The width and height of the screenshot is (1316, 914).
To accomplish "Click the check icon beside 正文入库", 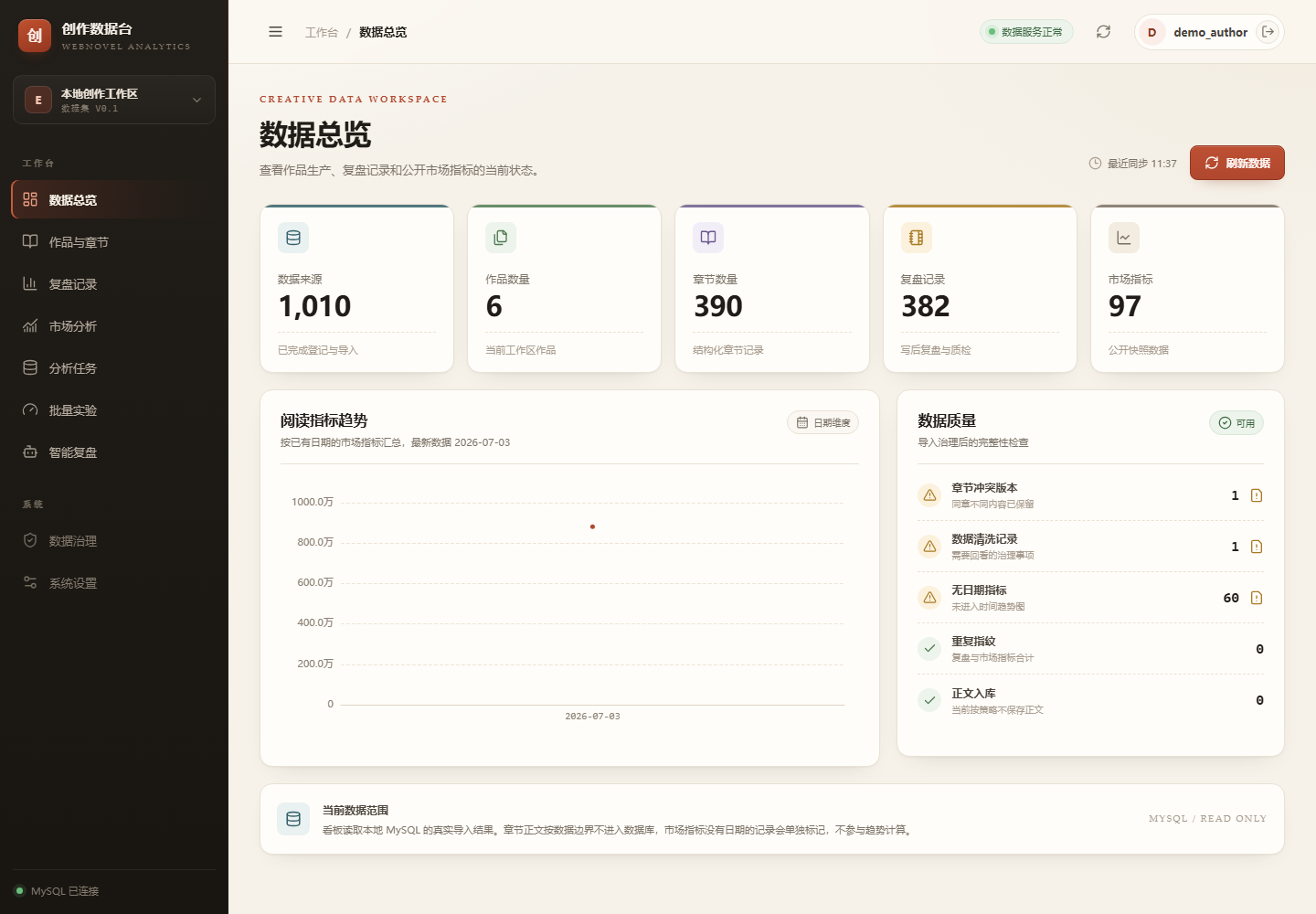I will click(x=929, y=700).
